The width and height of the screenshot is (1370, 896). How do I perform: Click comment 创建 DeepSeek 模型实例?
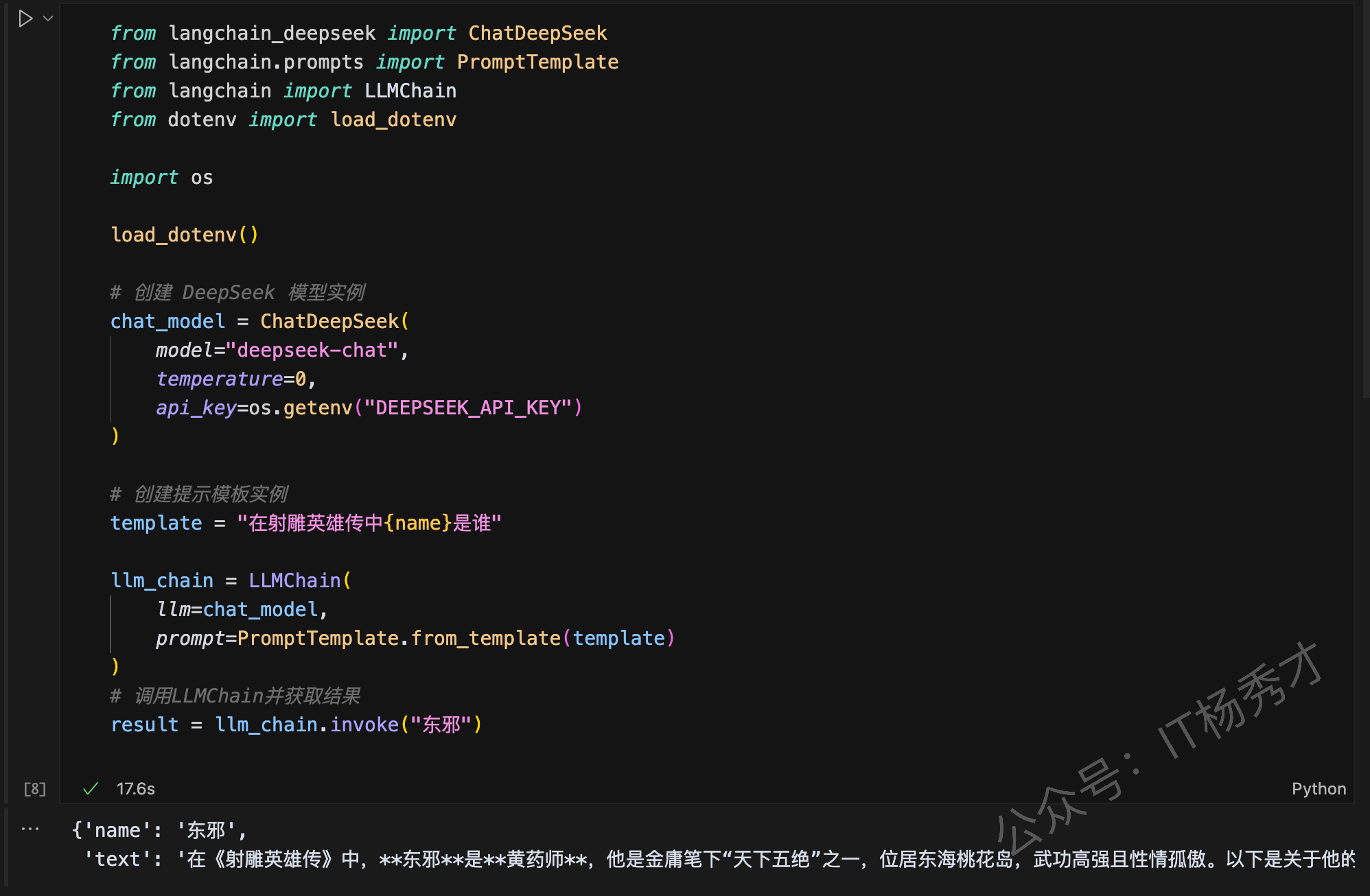(237, 292)
